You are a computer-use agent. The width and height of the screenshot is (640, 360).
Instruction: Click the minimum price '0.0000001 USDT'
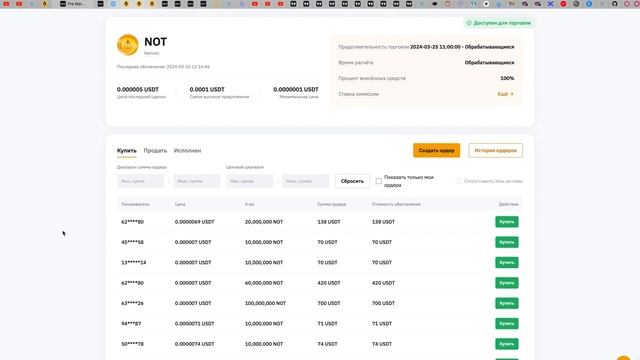coord(296,89)
